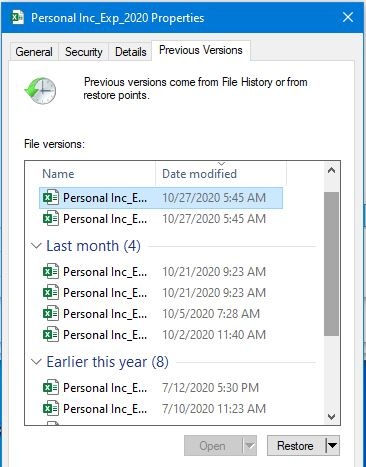
Task: Open the Details tab
Action: point(130,52)
